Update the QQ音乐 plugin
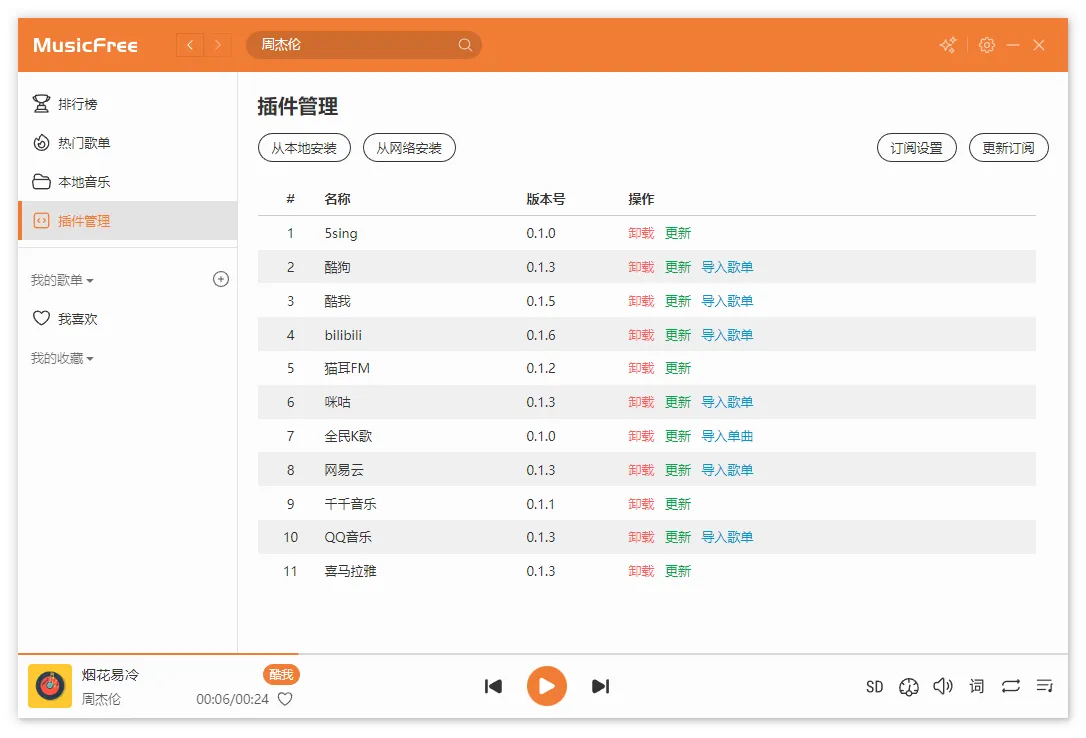 (678, 537)
